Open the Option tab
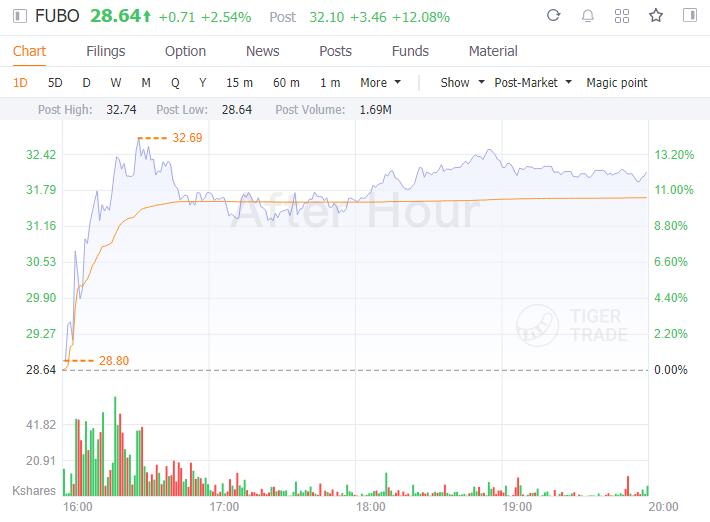Screen dimensions: 710x522 (185, 51)
